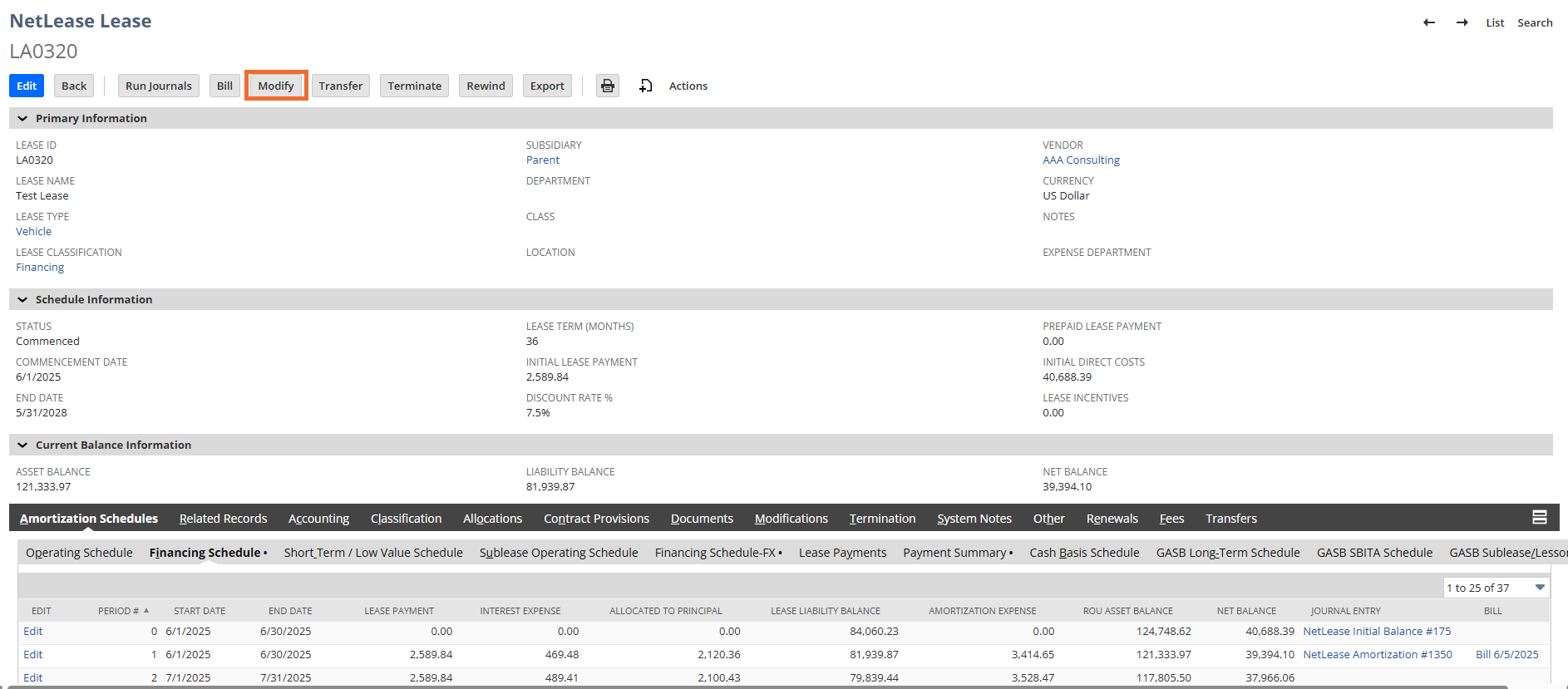Click the Modify button
This screenshot has height=689, width=1568.
click(x=276, y=86)
